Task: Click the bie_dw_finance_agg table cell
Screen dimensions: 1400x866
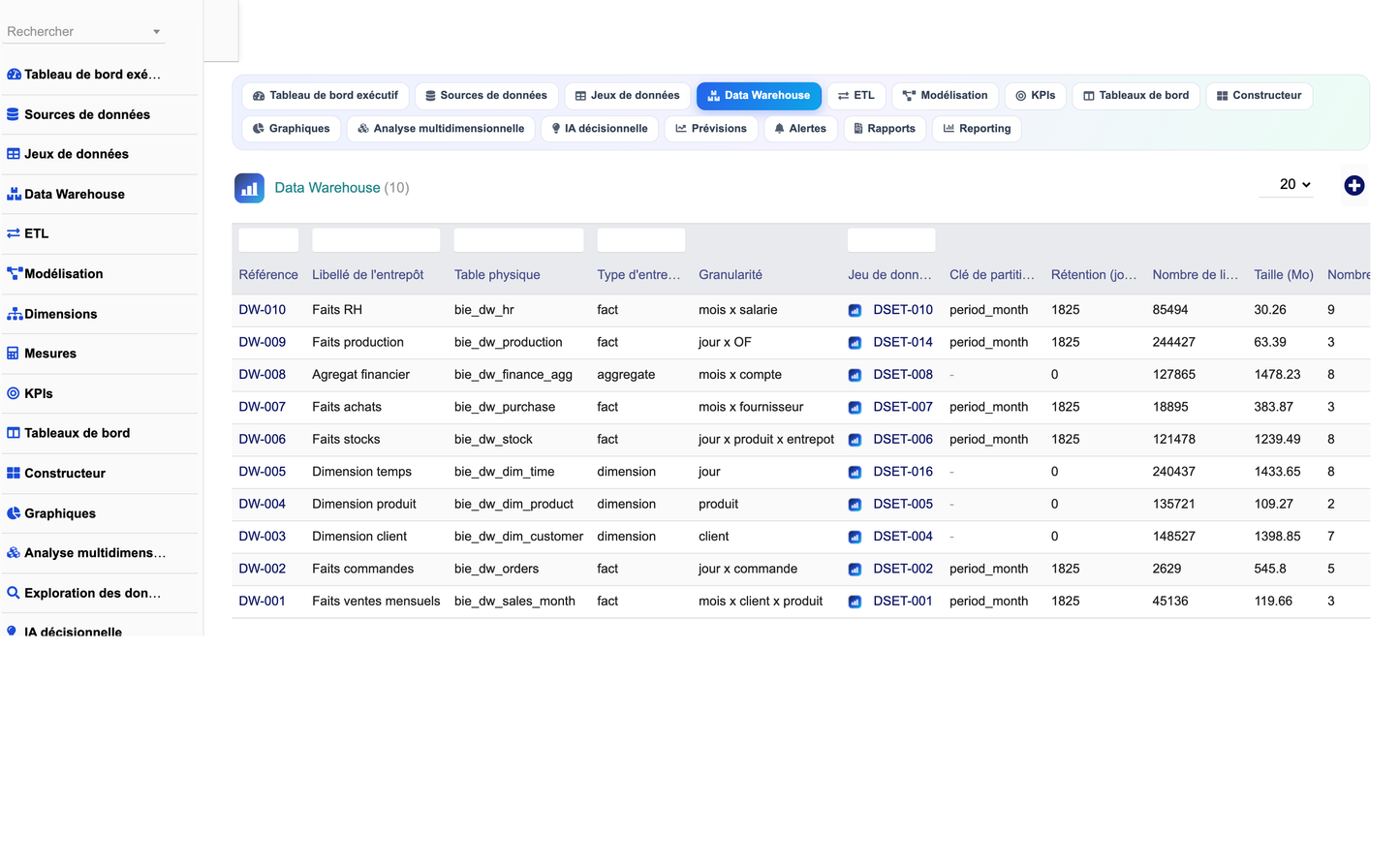Action: pos(513,375)
